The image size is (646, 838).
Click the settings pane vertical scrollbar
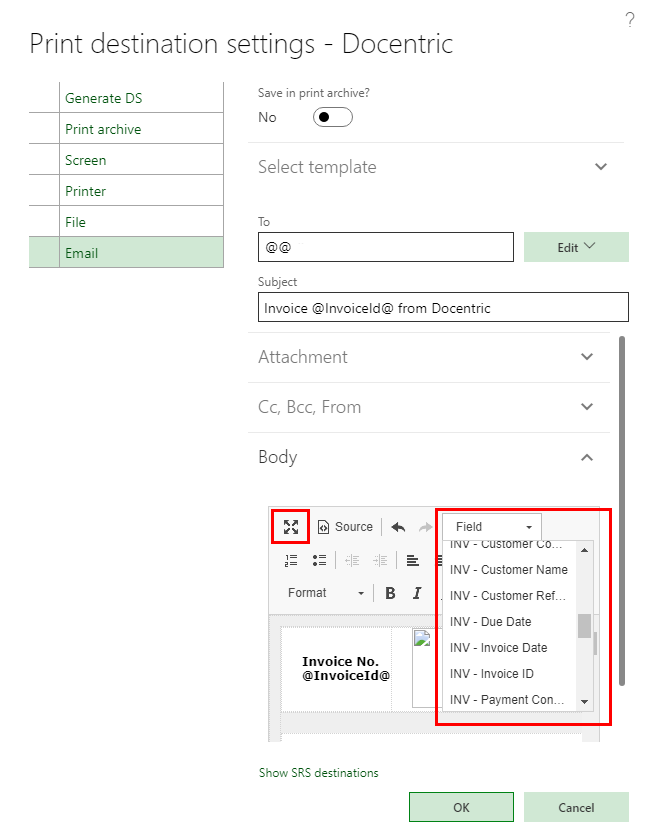[621, 510]
